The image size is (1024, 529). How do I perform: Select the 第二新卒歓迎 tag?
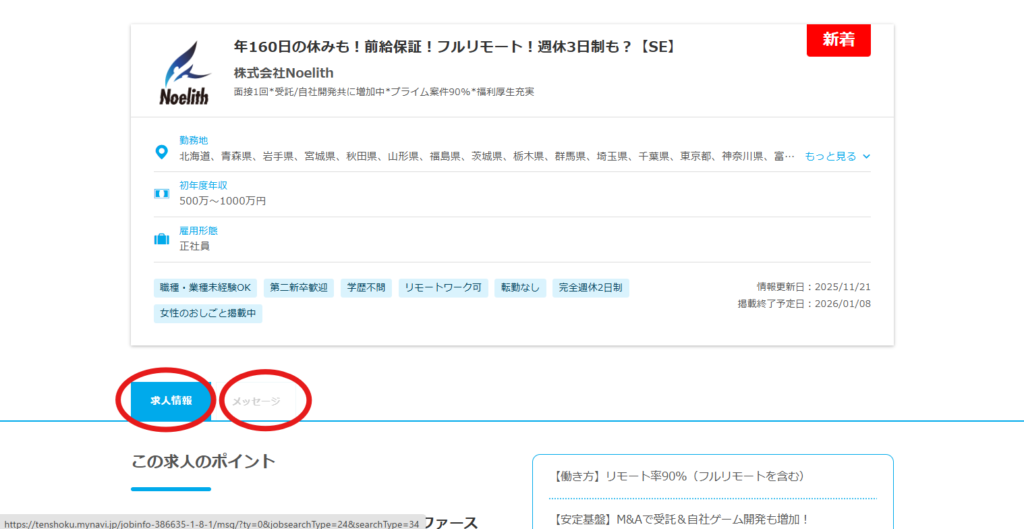click(298, 288)
